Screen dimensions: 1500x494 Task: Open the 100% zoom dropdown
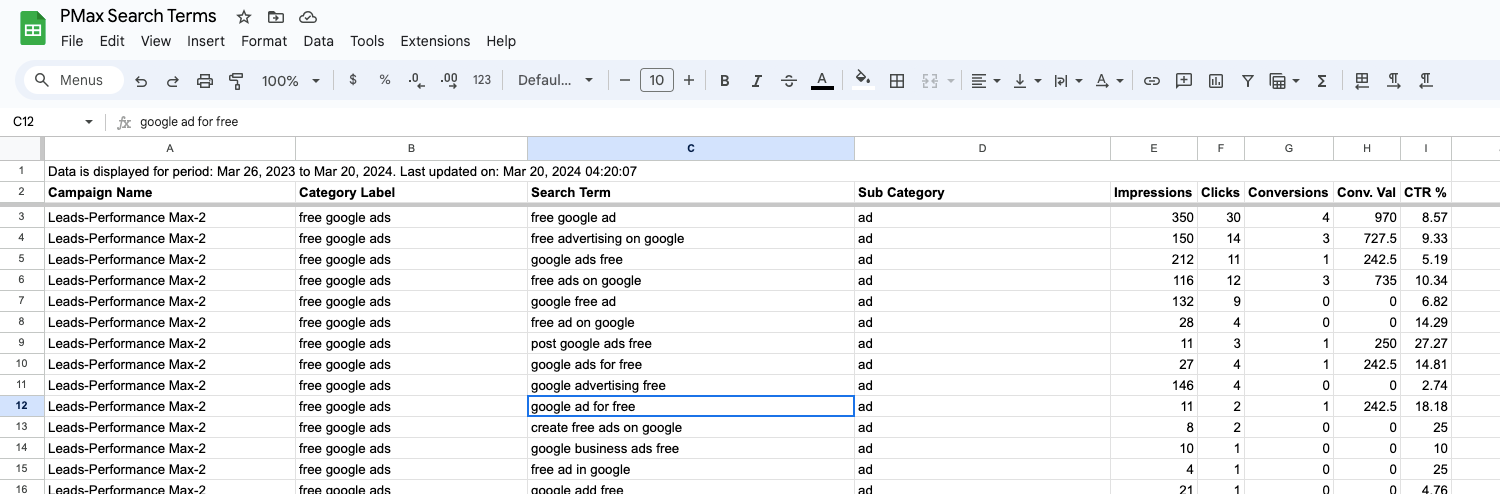pyautogui.click(x=291, y=81)
